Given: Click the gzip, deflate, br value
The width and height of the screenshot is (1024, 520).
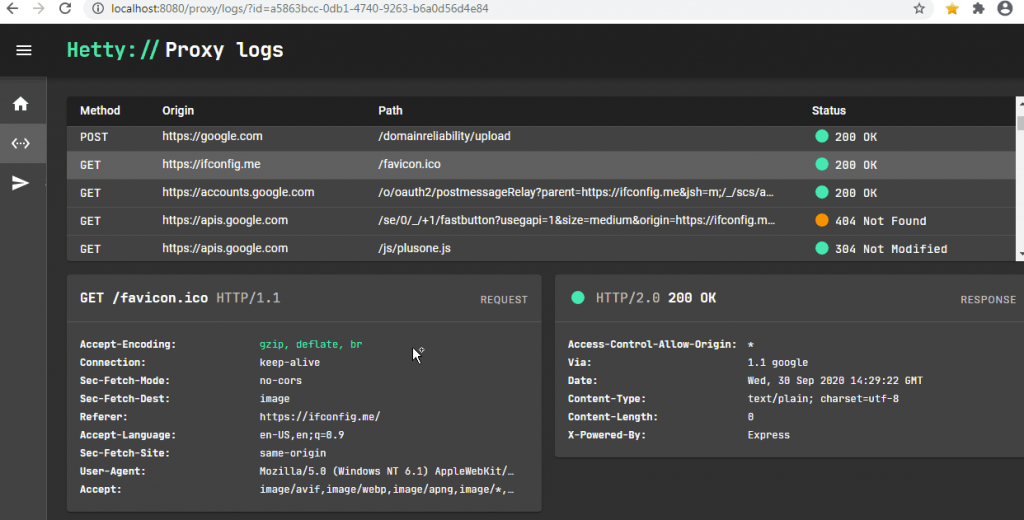Looking at the screenshot, I should [310, 344].
